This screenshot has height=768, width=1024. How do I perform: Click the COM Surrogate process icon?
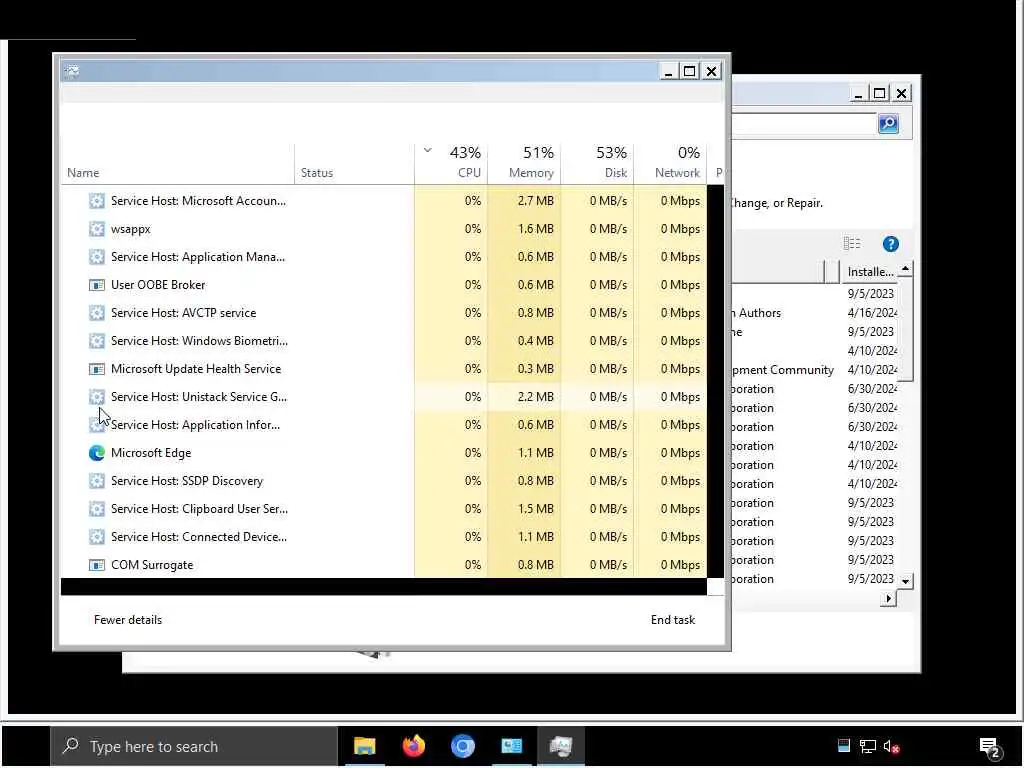click(97, 566)
